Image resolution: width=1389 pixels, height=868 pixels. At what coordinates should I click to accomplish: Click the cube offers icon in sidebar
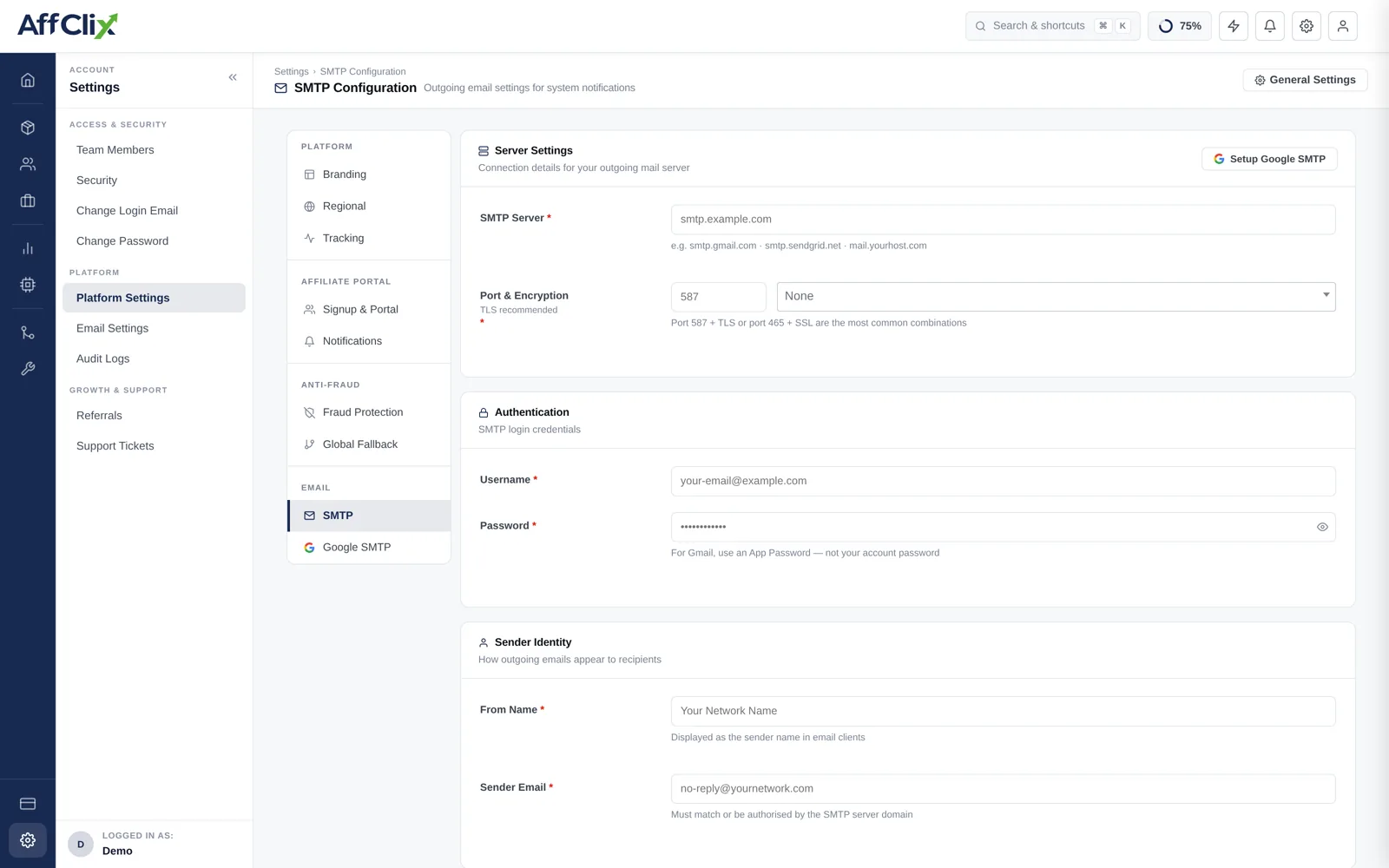click(28, 128)
